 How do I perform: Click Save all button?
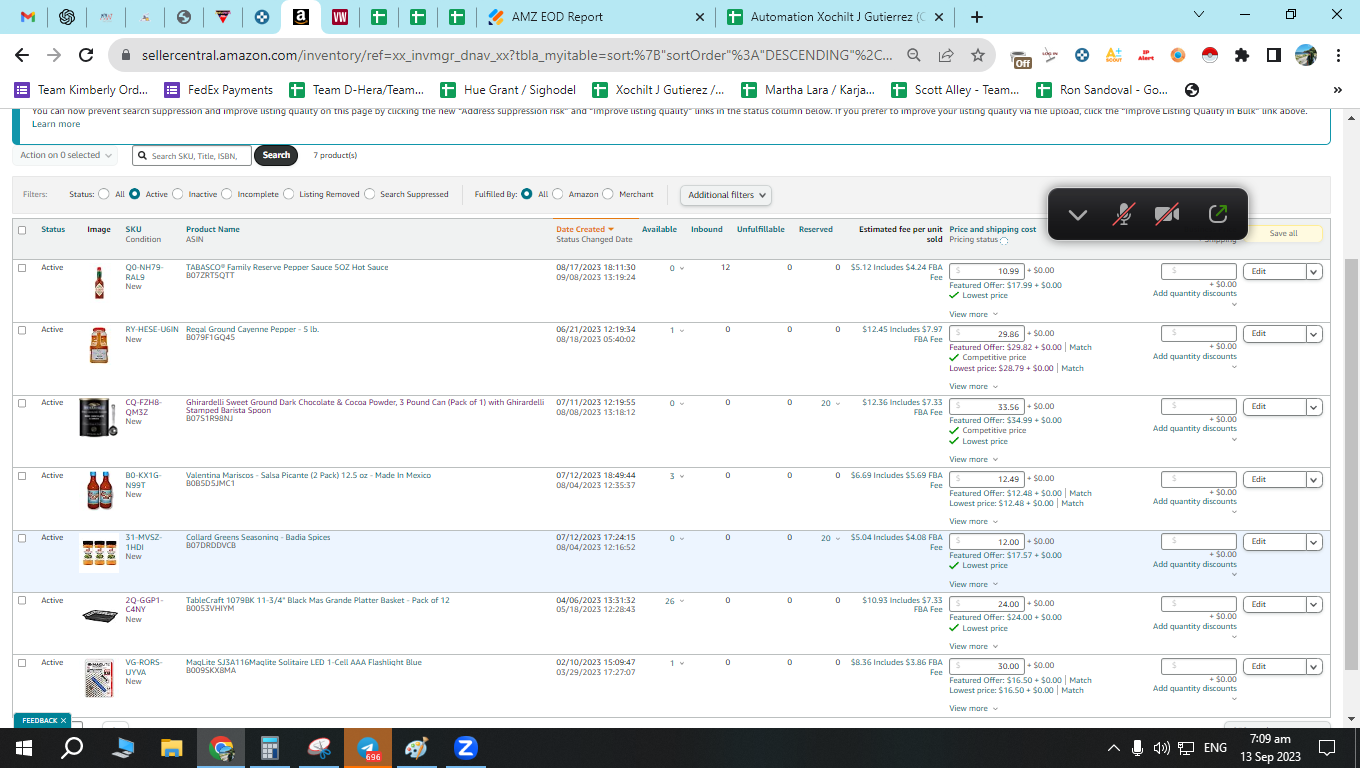coord(1283,233)
